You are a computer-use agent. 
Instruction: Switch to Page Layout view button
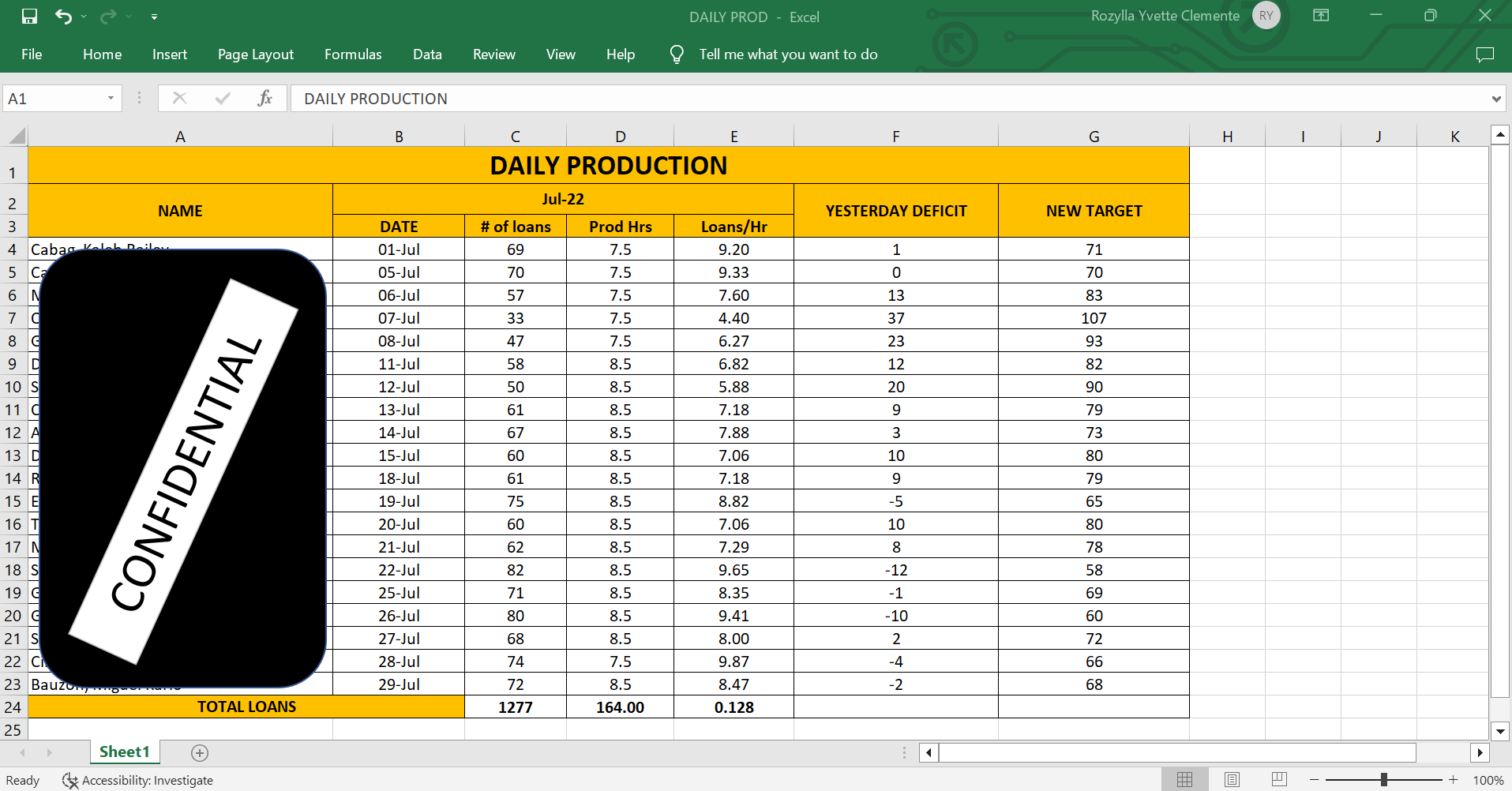point(1232,780)
